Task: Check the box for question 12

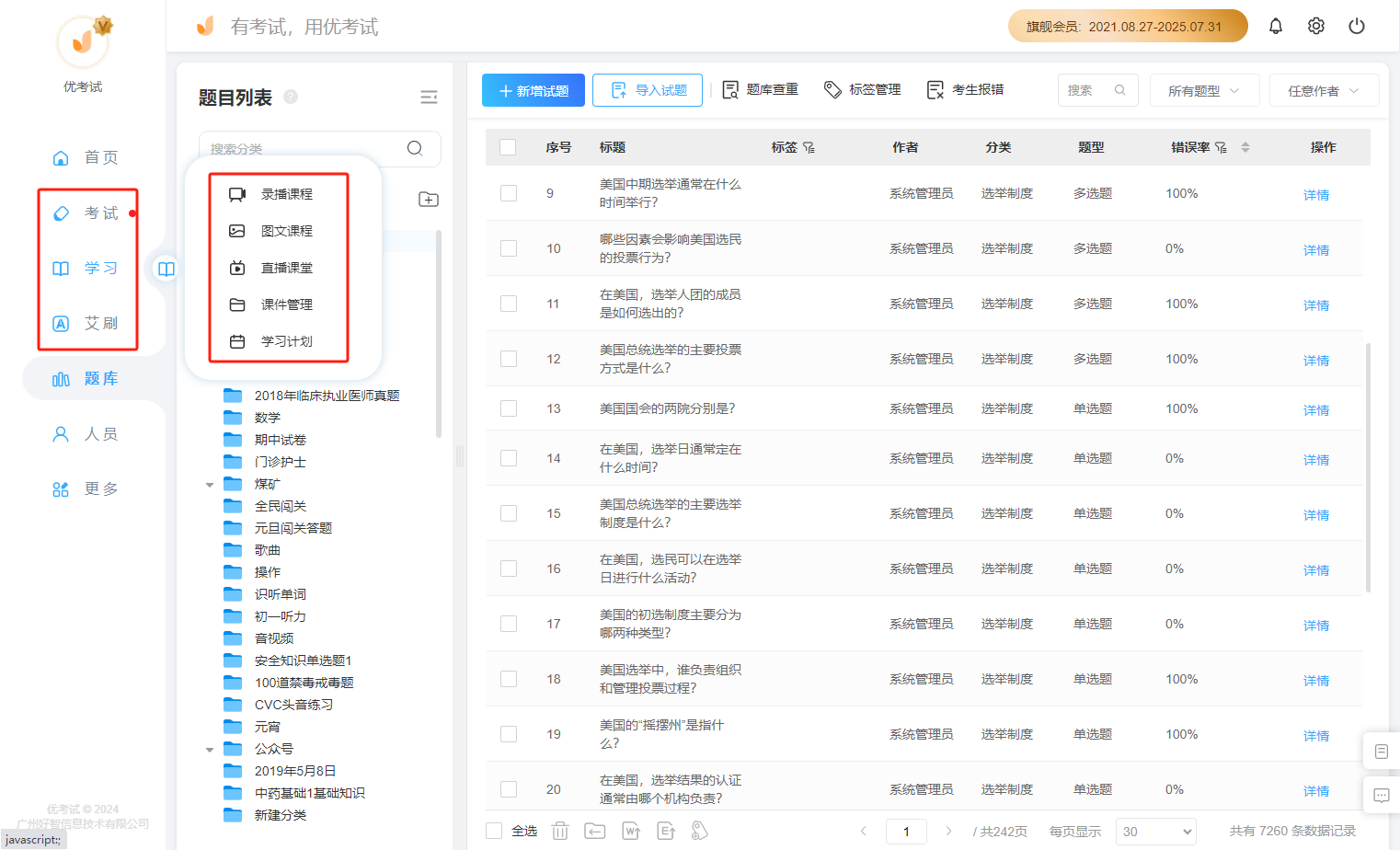Action: click(509, 359)
